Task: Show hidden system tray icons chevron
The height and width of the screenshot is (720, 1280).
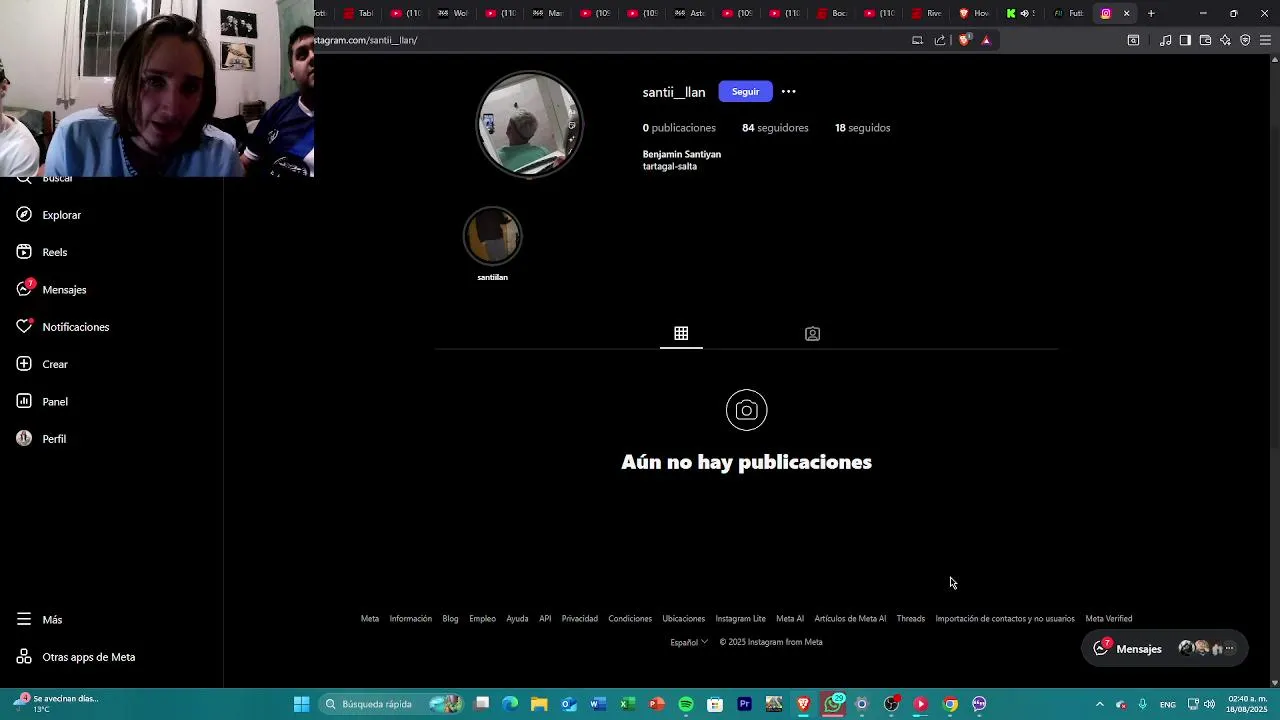Action: coord(1100,704)
